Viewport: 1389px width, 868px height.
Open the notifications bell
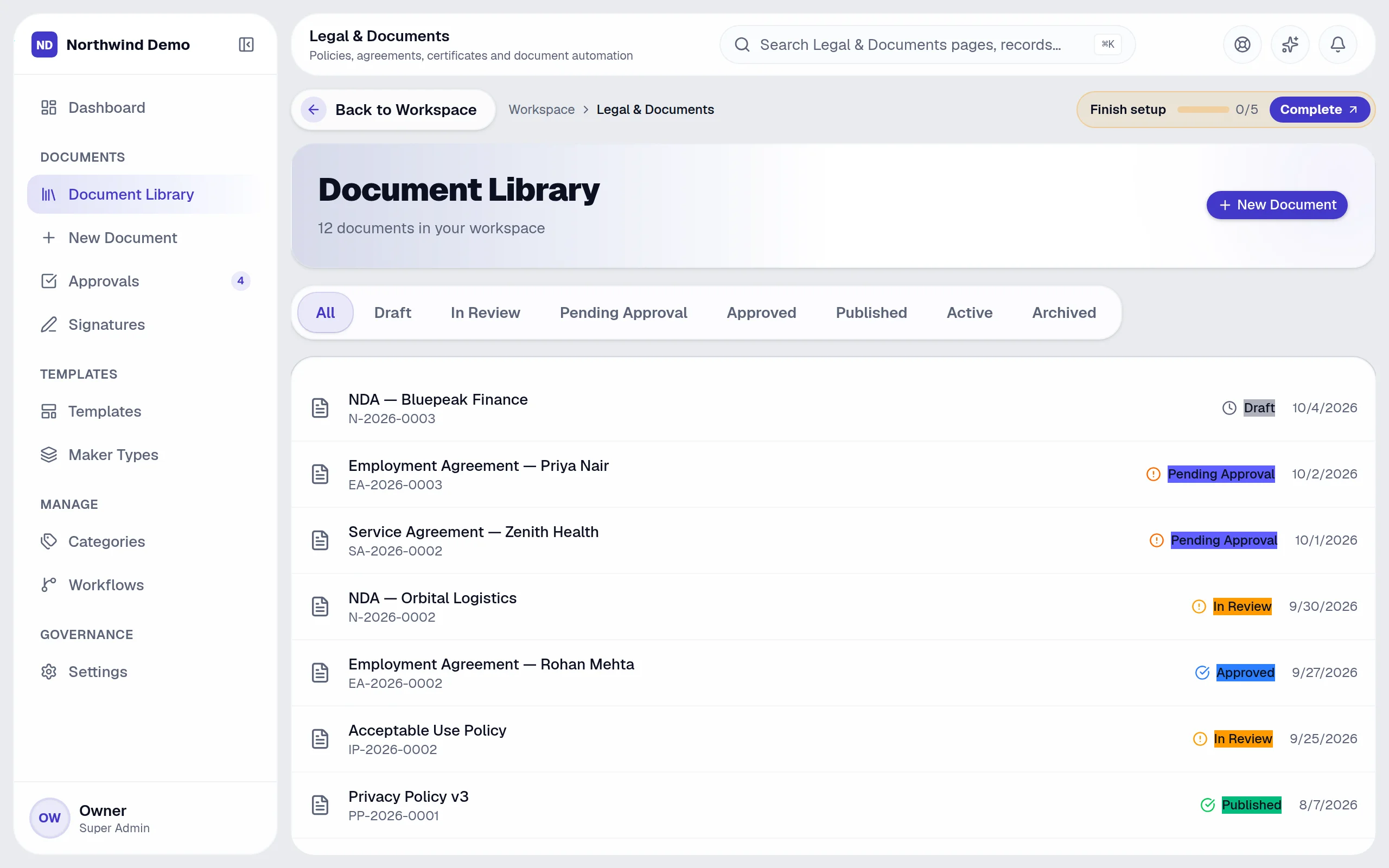(x=1338, y=44)
